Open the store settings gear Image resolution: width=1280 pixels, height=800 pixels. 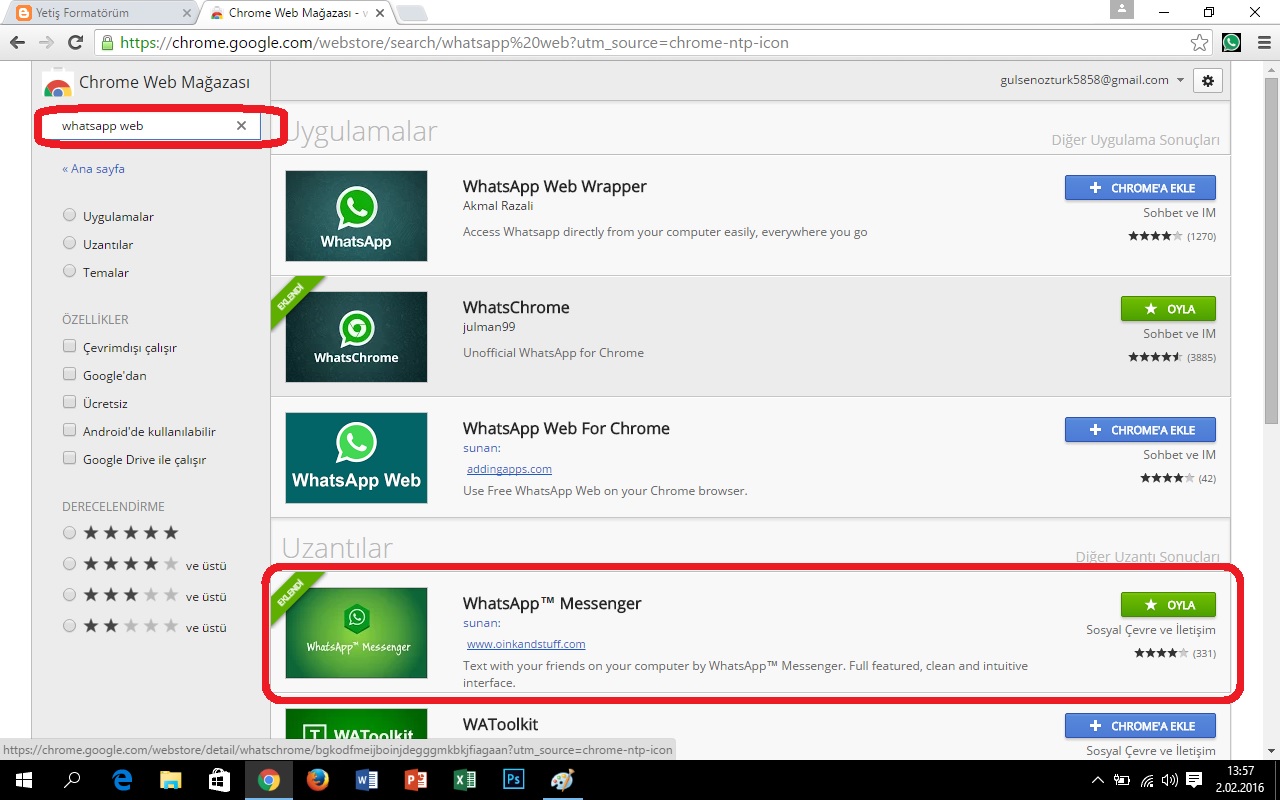tap(1208, 81)
